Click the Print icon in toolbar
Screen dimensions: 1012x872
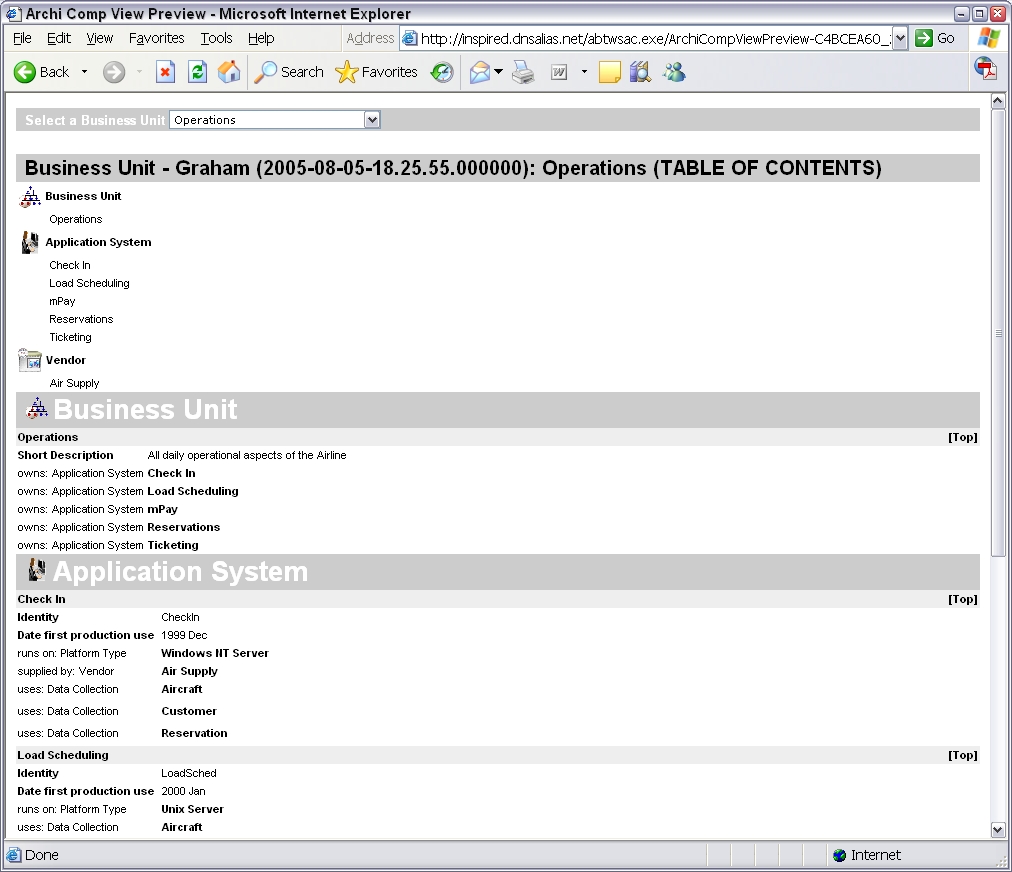[x=523, y=72]
